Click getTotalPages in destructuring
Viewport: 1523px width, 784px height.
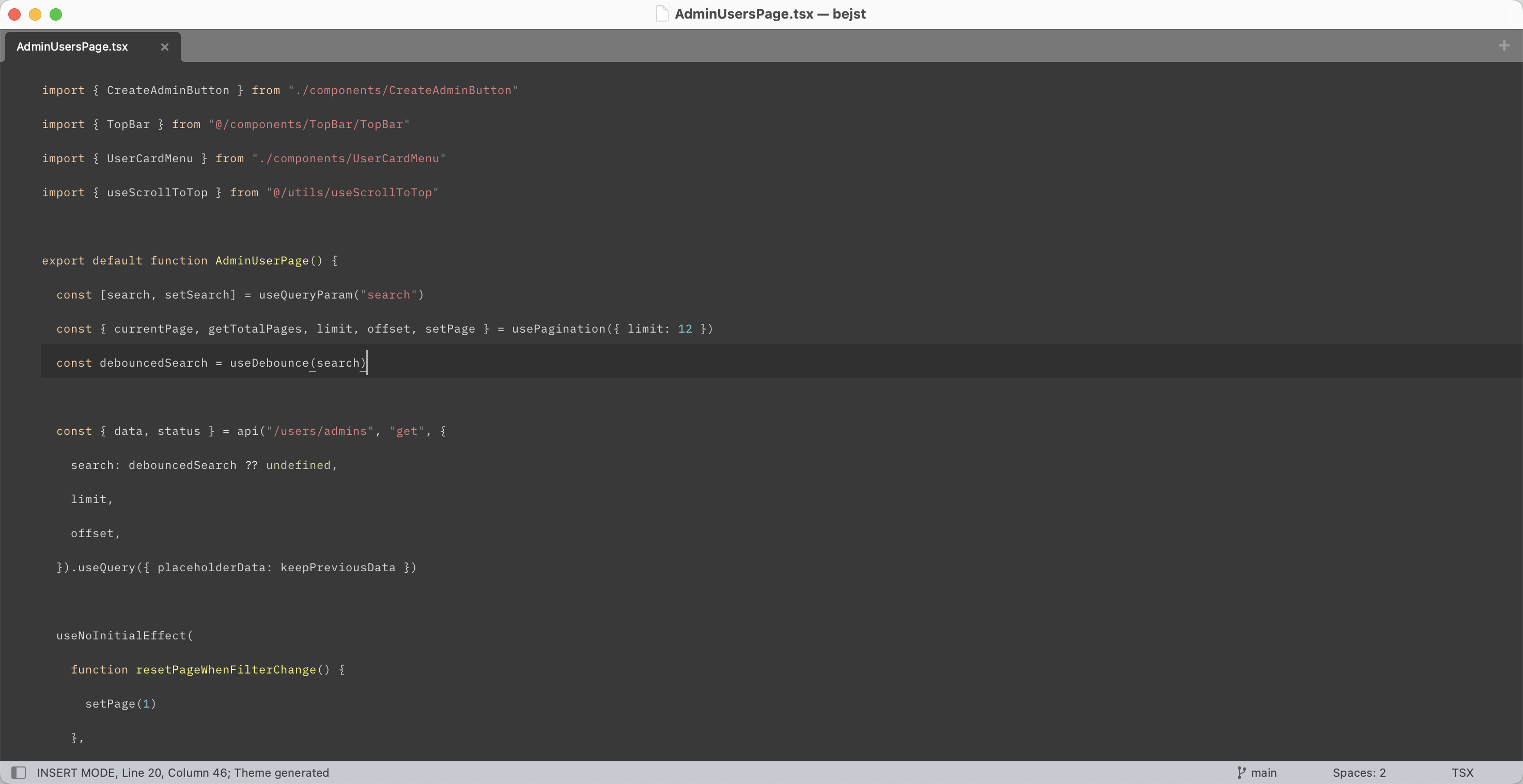coord(255,329)
